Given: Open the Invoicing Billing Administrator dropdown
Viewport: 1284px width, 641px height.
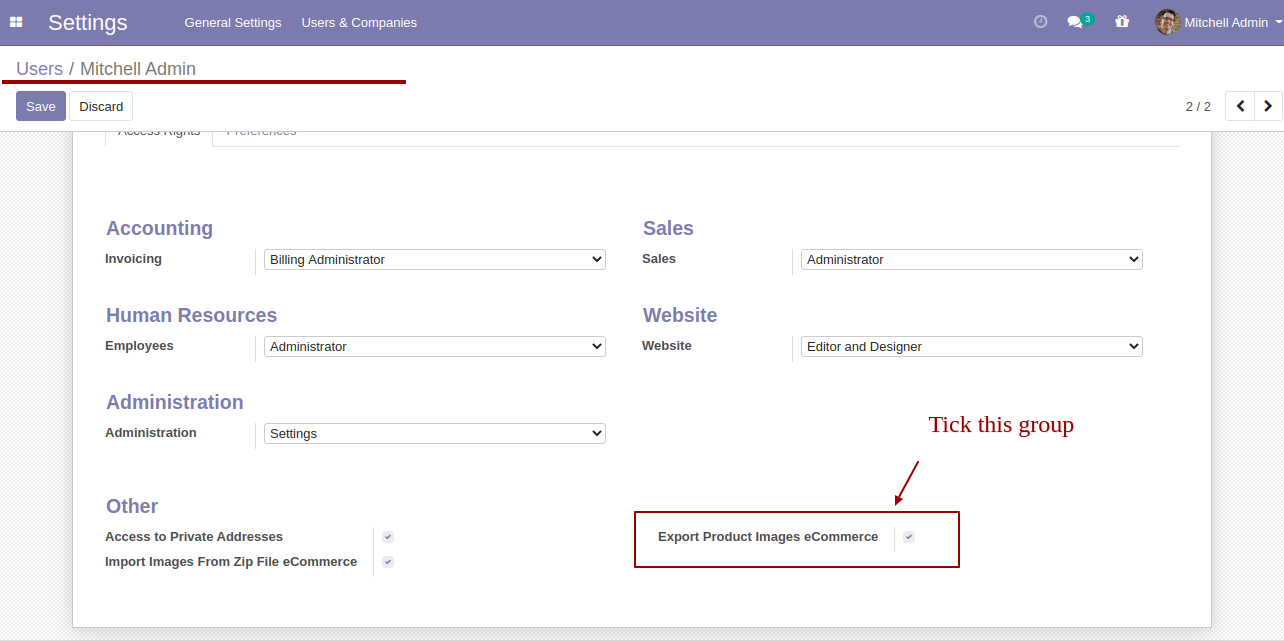Looking at the screenshot, I should 435,259.
